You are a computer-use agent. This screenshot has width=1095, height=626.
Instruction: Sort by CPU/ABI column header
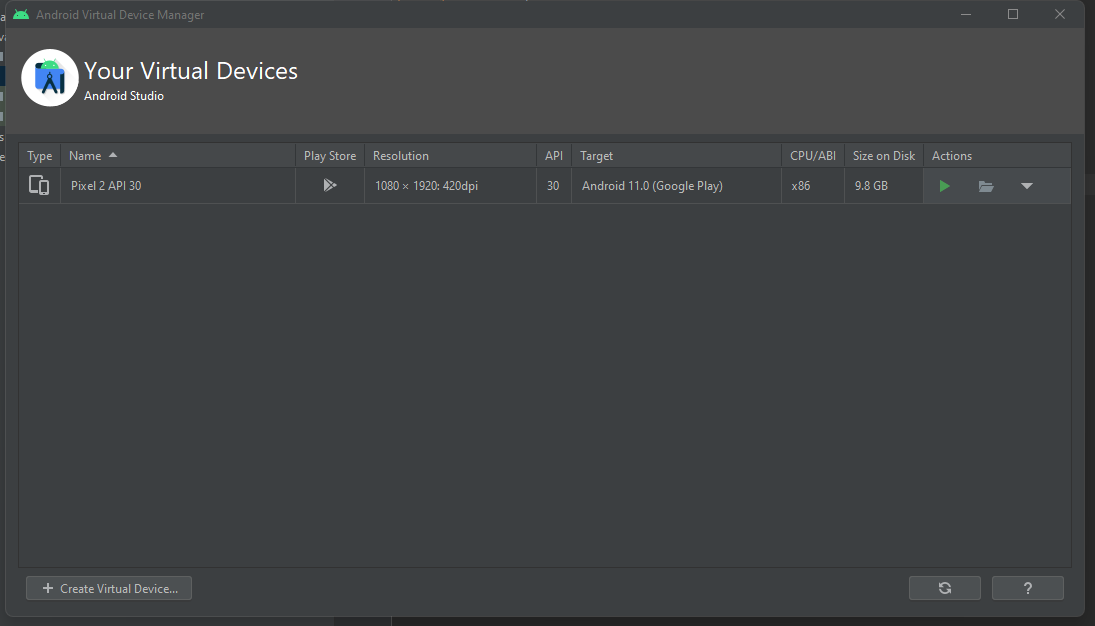813,156
